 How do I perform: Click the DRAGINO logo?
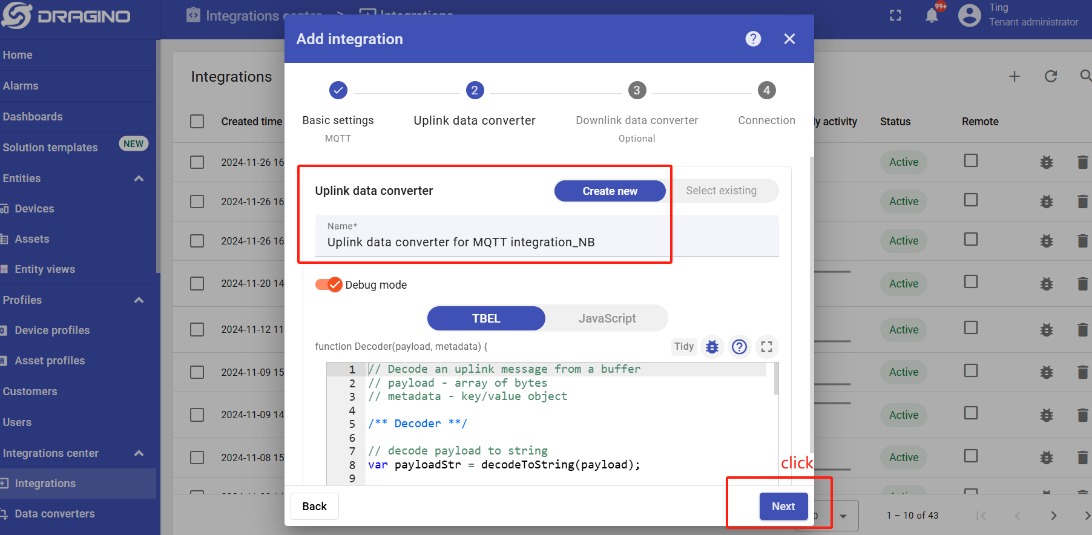coord(65,16)
